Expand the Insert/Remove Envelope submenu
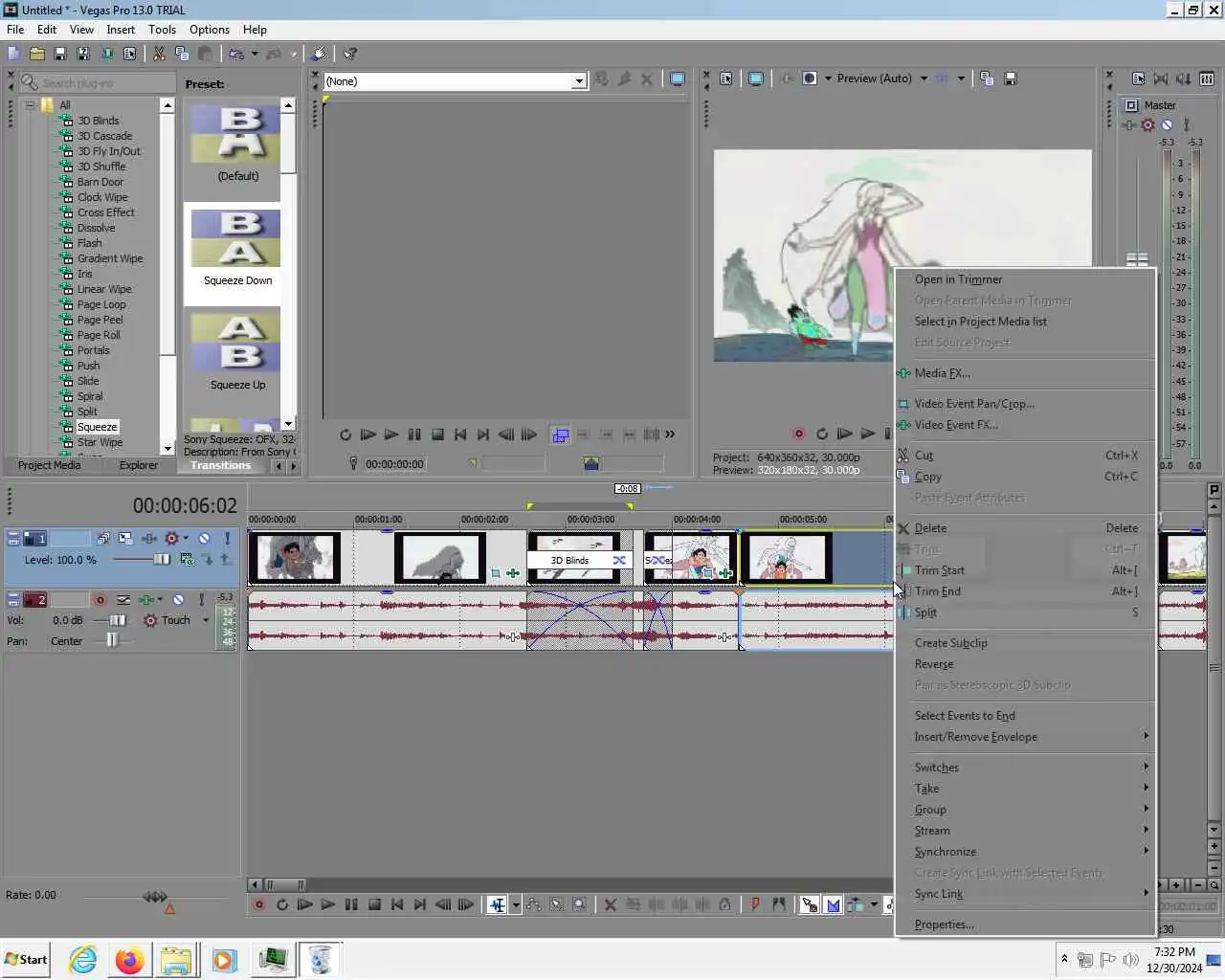Image resolution: width=1225 pixels, height=980 pixels. point(1025,737)
